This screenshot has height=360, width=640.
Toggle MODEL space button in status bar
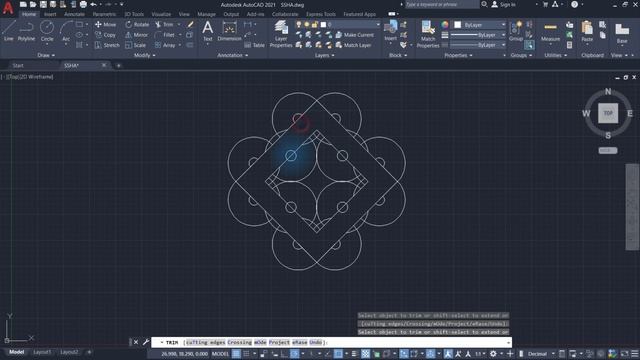(x=220, y=354)
